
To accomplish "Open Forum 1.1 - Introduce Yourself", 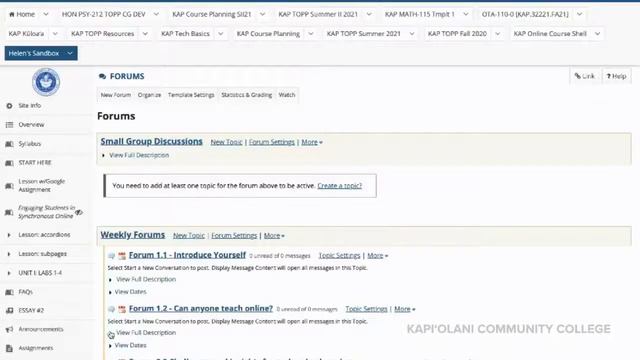I will click(x=187, y=255).
